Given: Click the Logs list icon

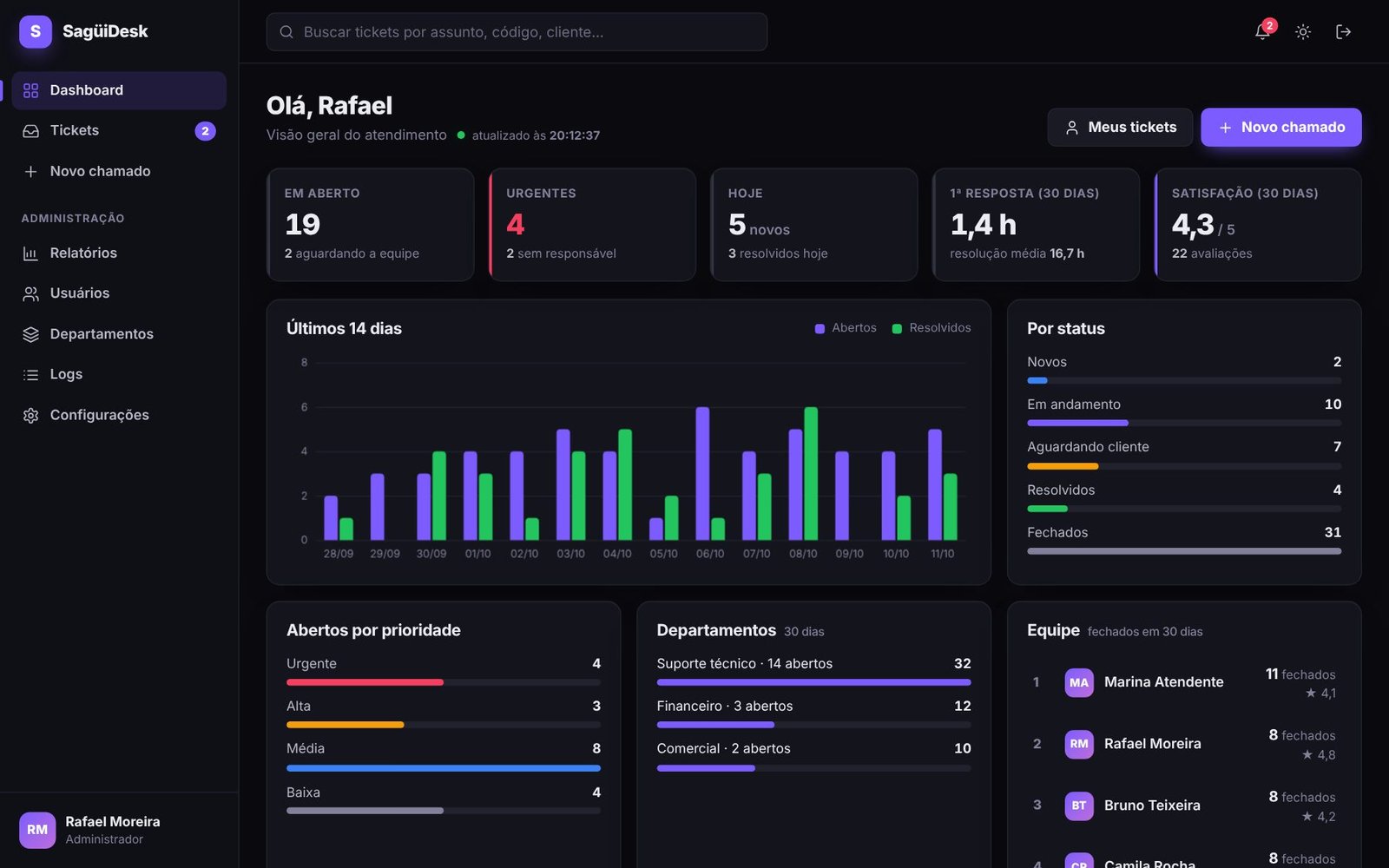Looking at the screenshot, I should 31,375.
